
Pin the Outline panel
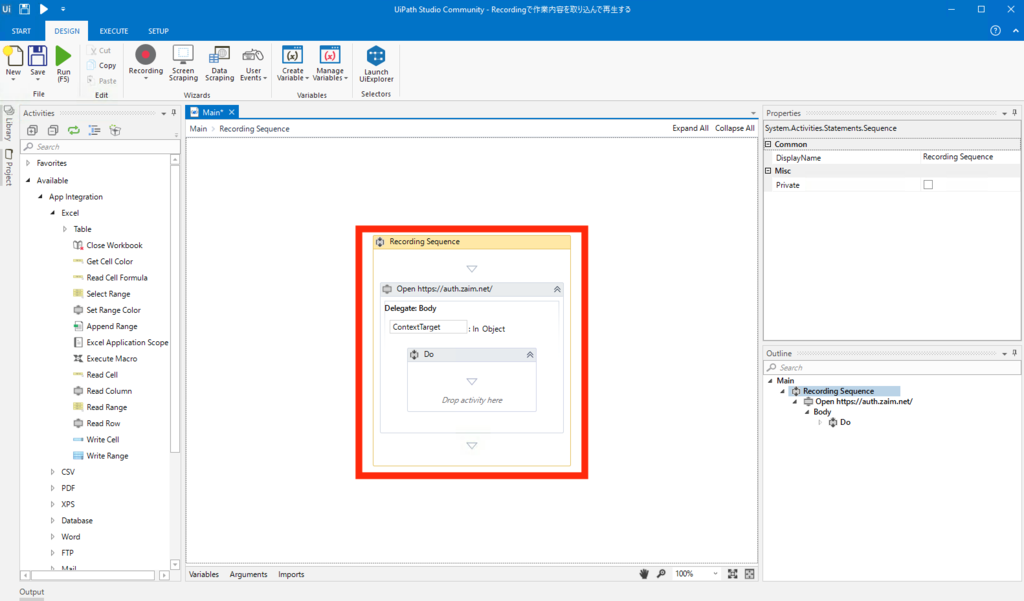click(x=1014, y=353)
